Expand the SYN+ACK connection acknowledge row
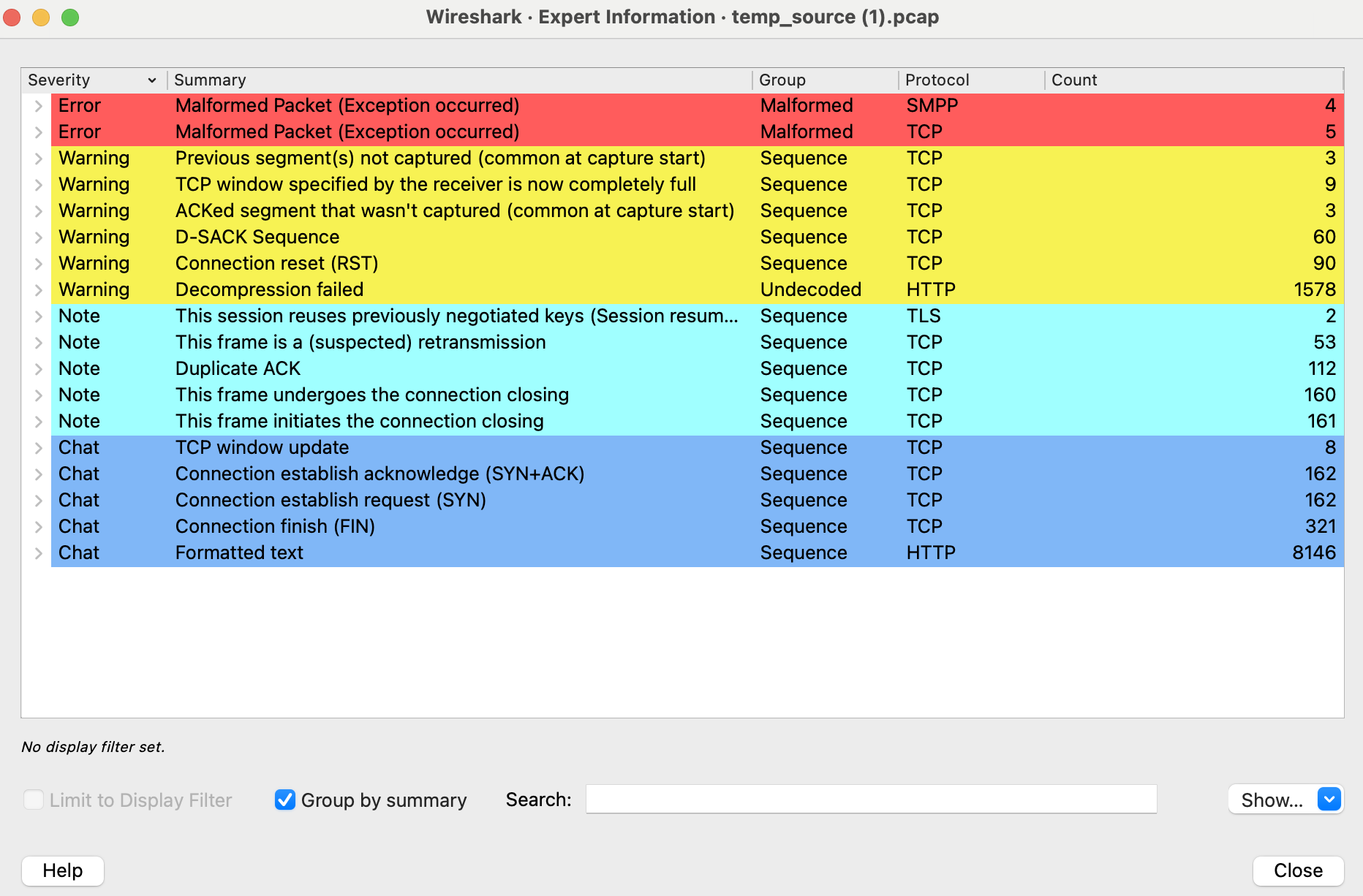The width and height of the screenshot is (1363, 896). tap(39, 474)
